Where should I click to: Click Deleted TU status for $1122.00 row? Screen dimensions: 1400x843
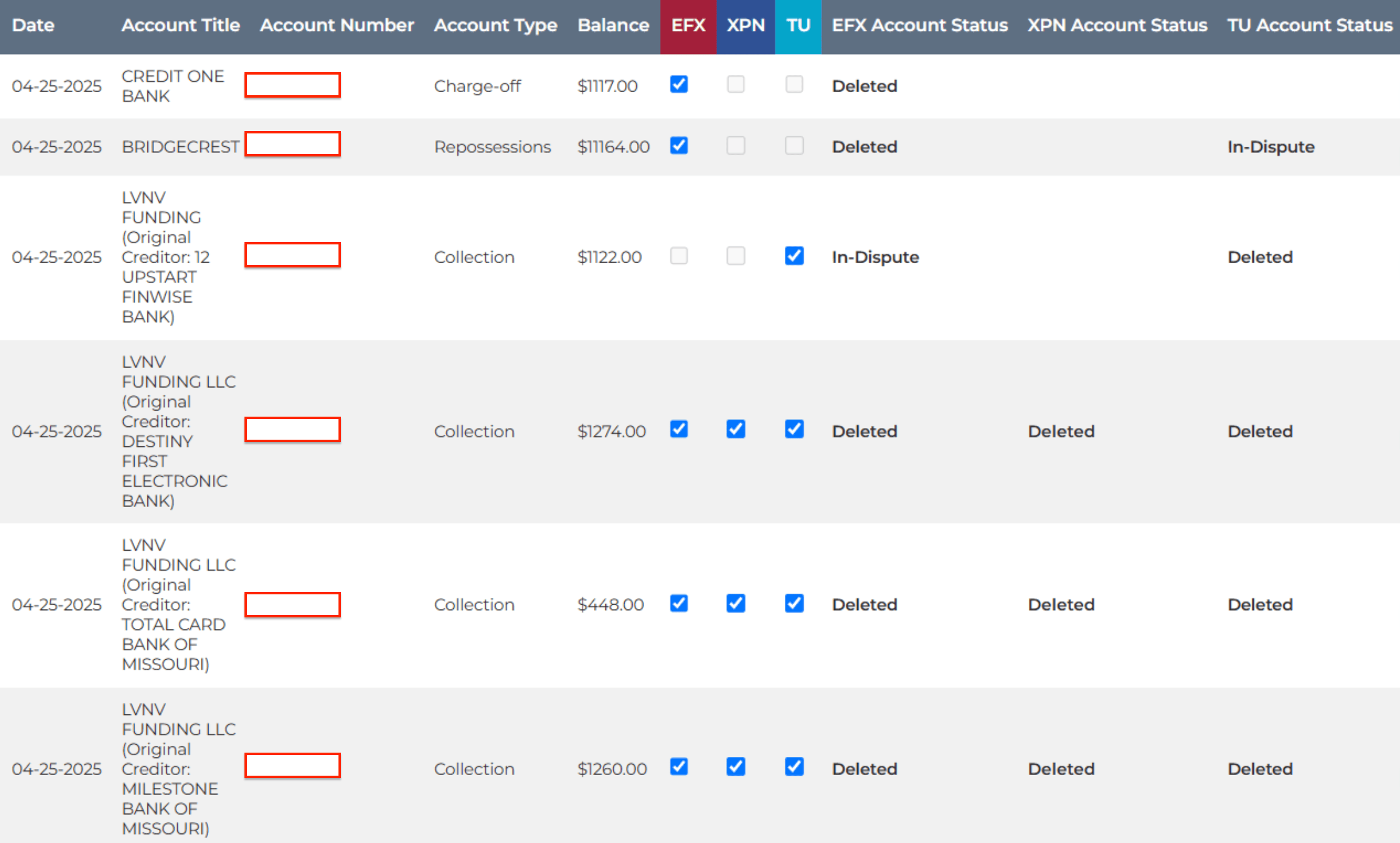[1260, 257]
